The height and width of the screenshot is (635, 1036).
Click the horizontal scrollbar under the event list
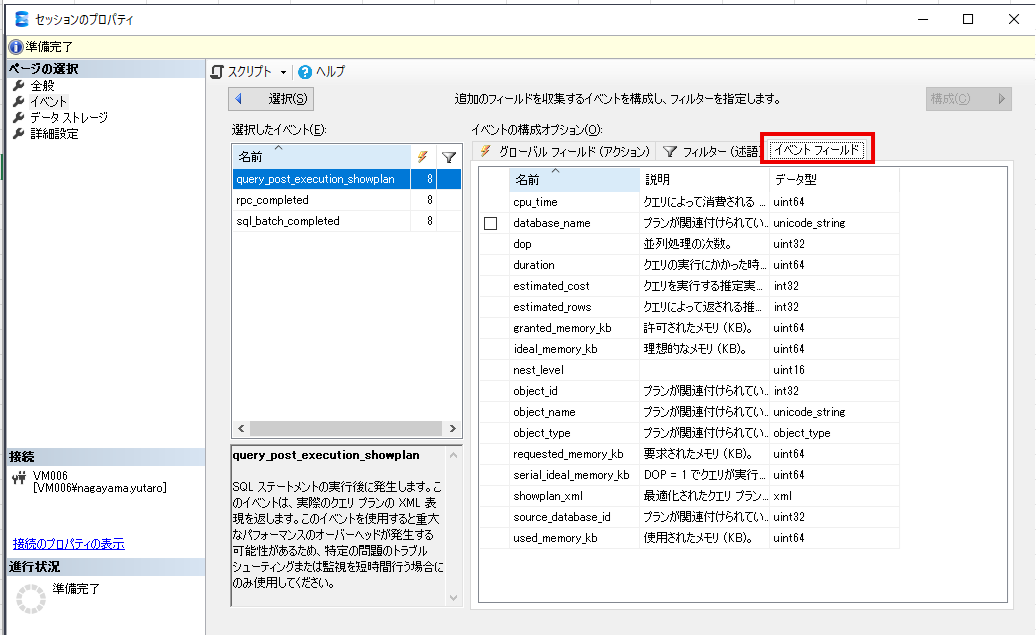(x=347, y=428)
